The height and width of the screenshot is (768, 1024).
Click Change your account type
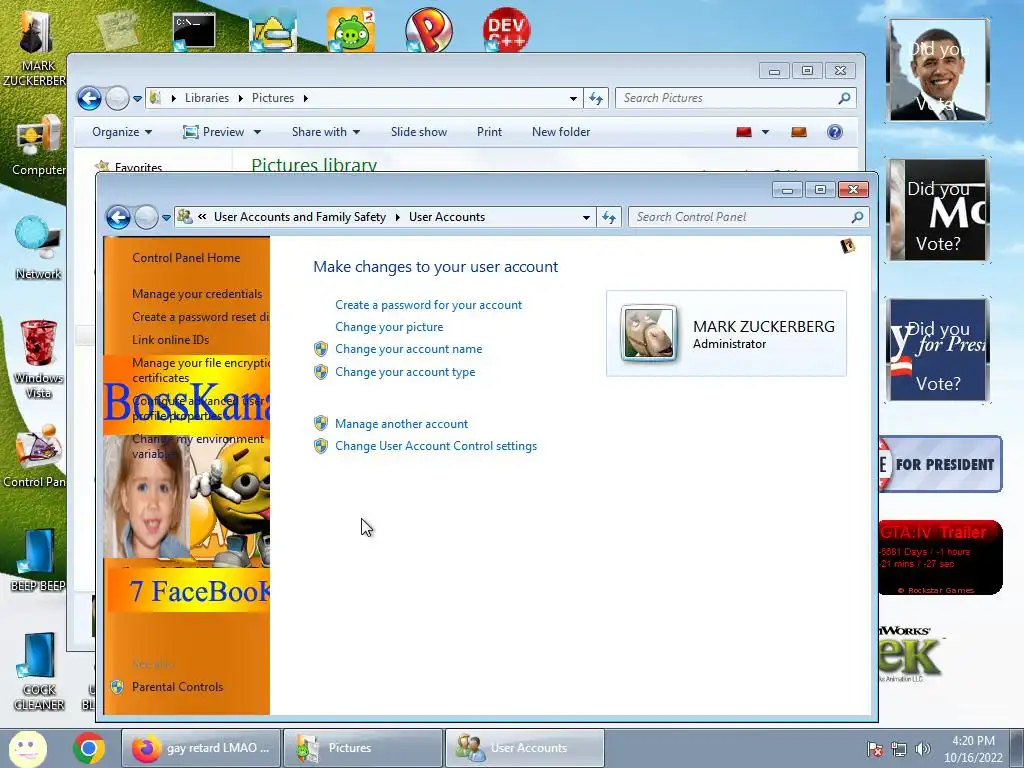405,372
